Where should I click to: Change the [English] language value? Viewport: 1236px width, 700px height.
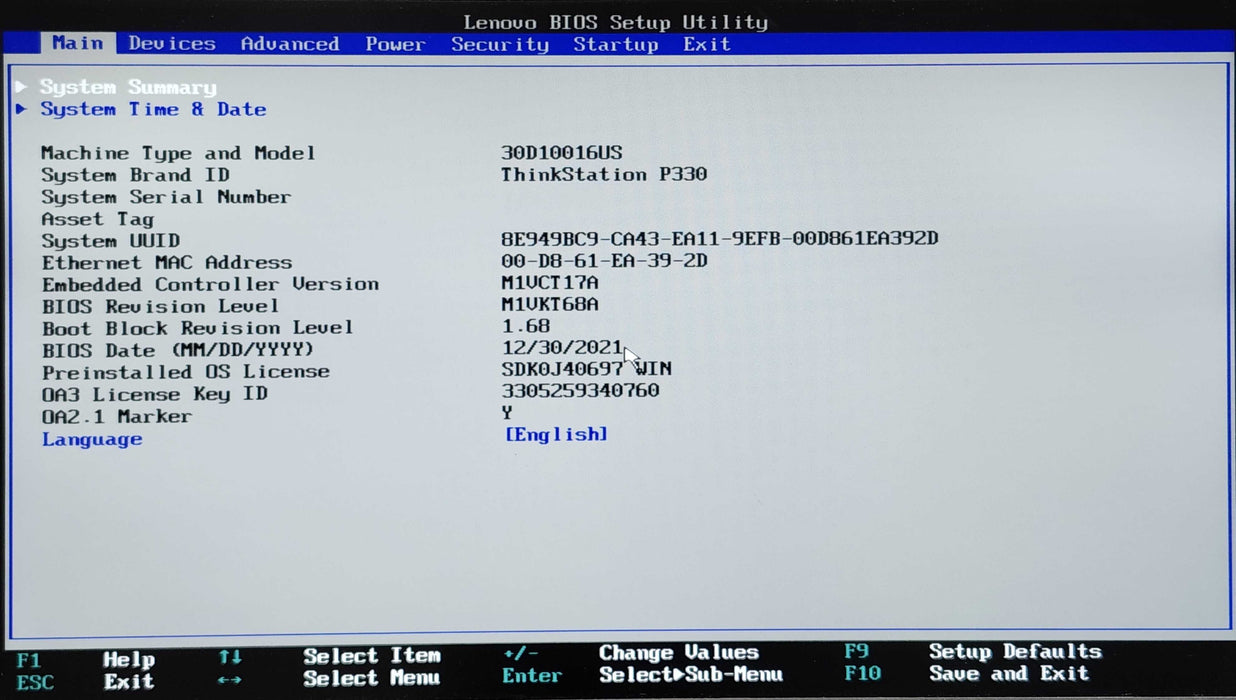556,434
